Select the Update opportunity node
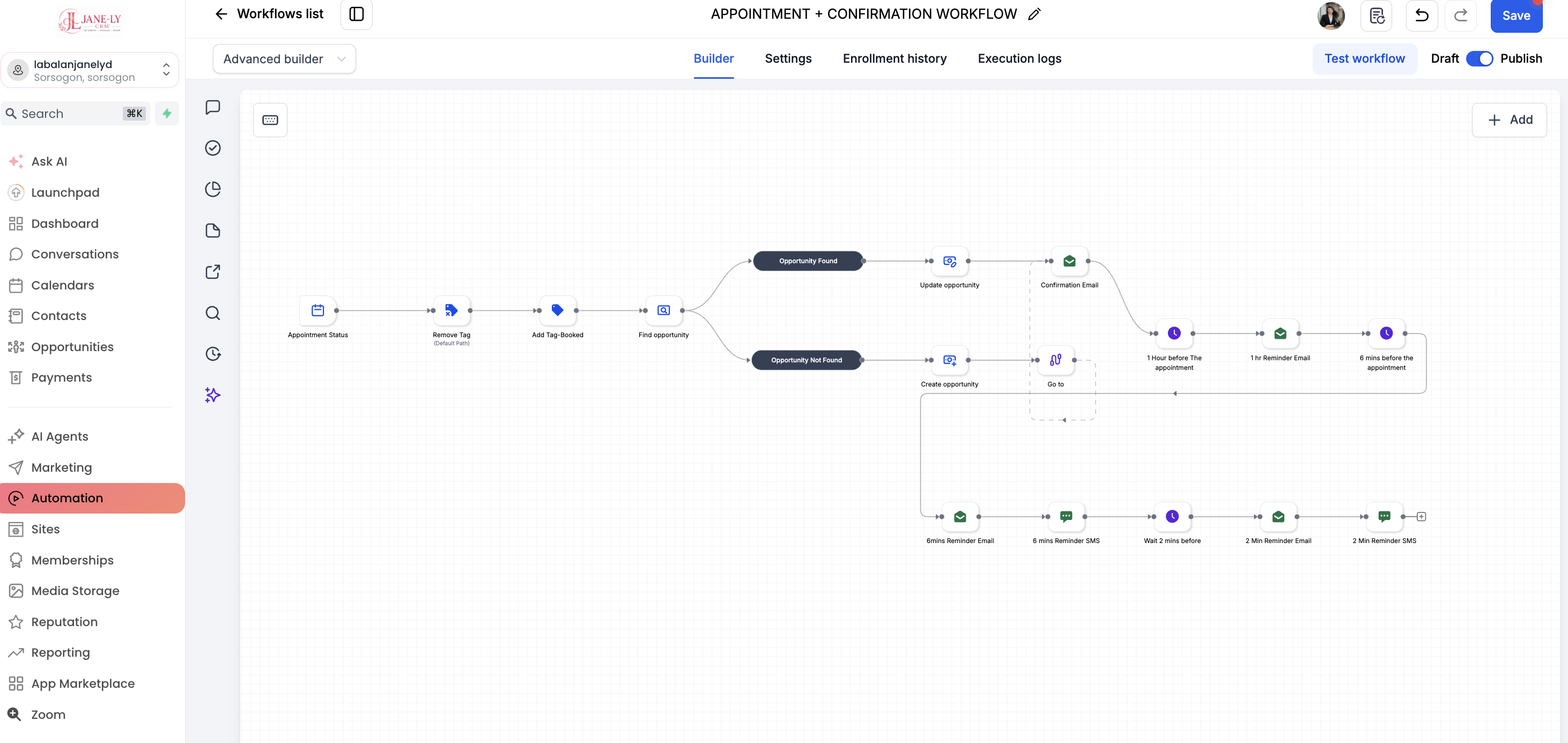Viewport: 1568px width, 743px height. coord(950,261)
